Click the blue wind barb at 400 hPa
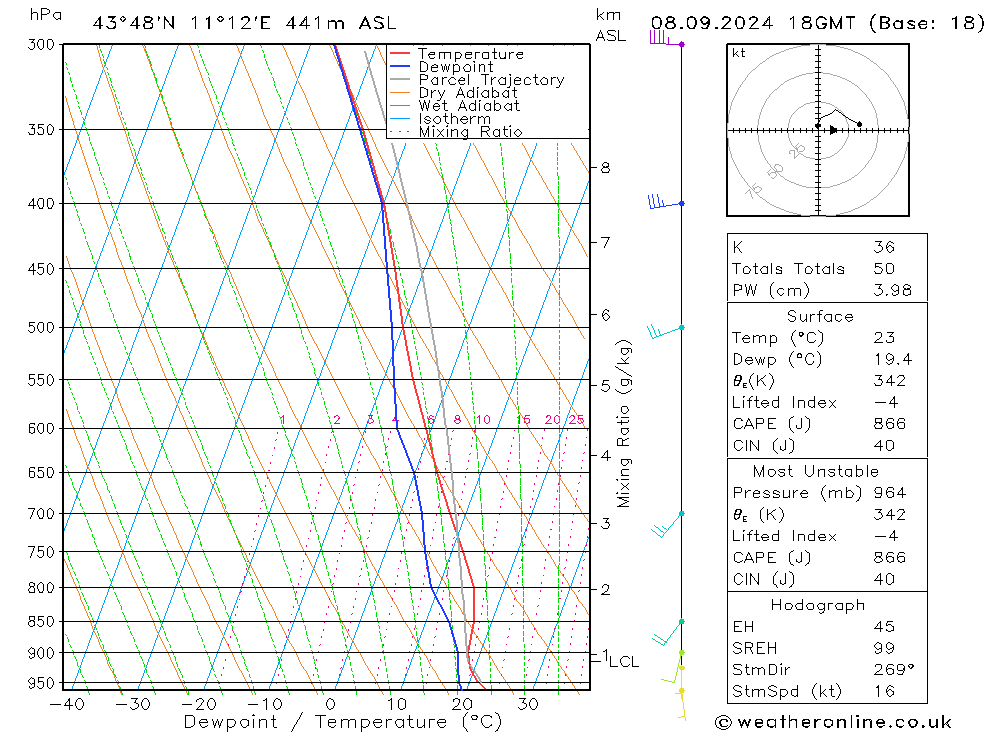This screenshot has height=733, width=1000. click(x=666, y=202)
